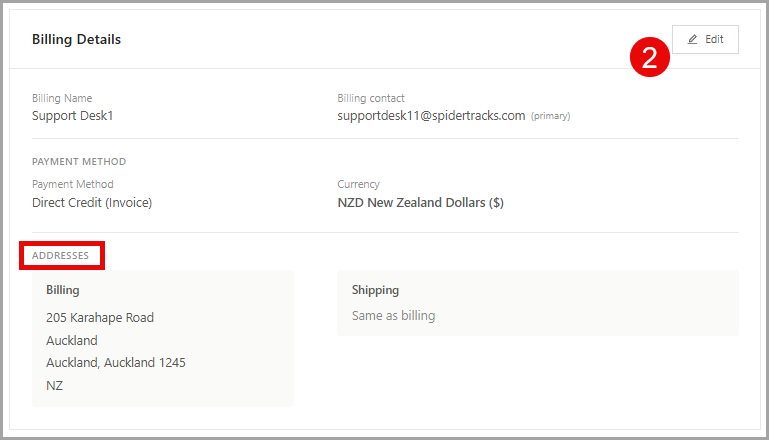Click Direct Credit (Invoice) payment method
The height and width of the screenshot is (440, 769).
click(92, 203)
